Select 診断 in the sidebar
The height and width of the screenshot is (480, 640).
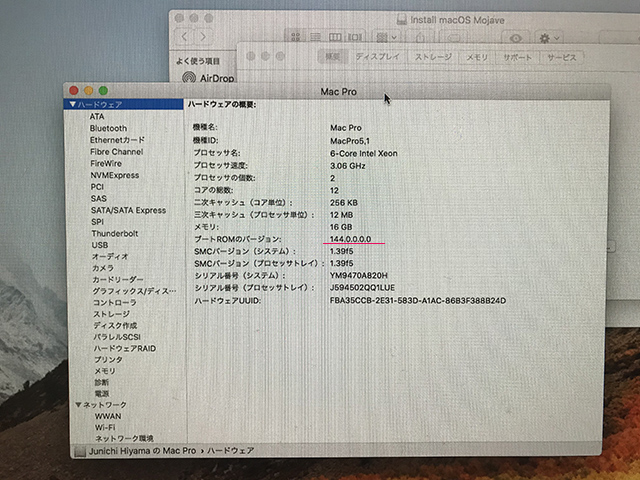coord(102,382)
